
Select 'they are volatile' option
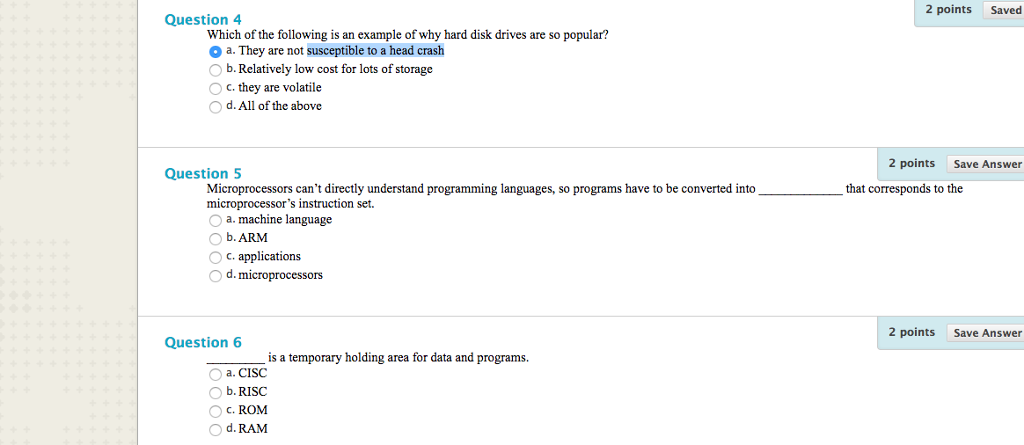[x=215, y=88]
